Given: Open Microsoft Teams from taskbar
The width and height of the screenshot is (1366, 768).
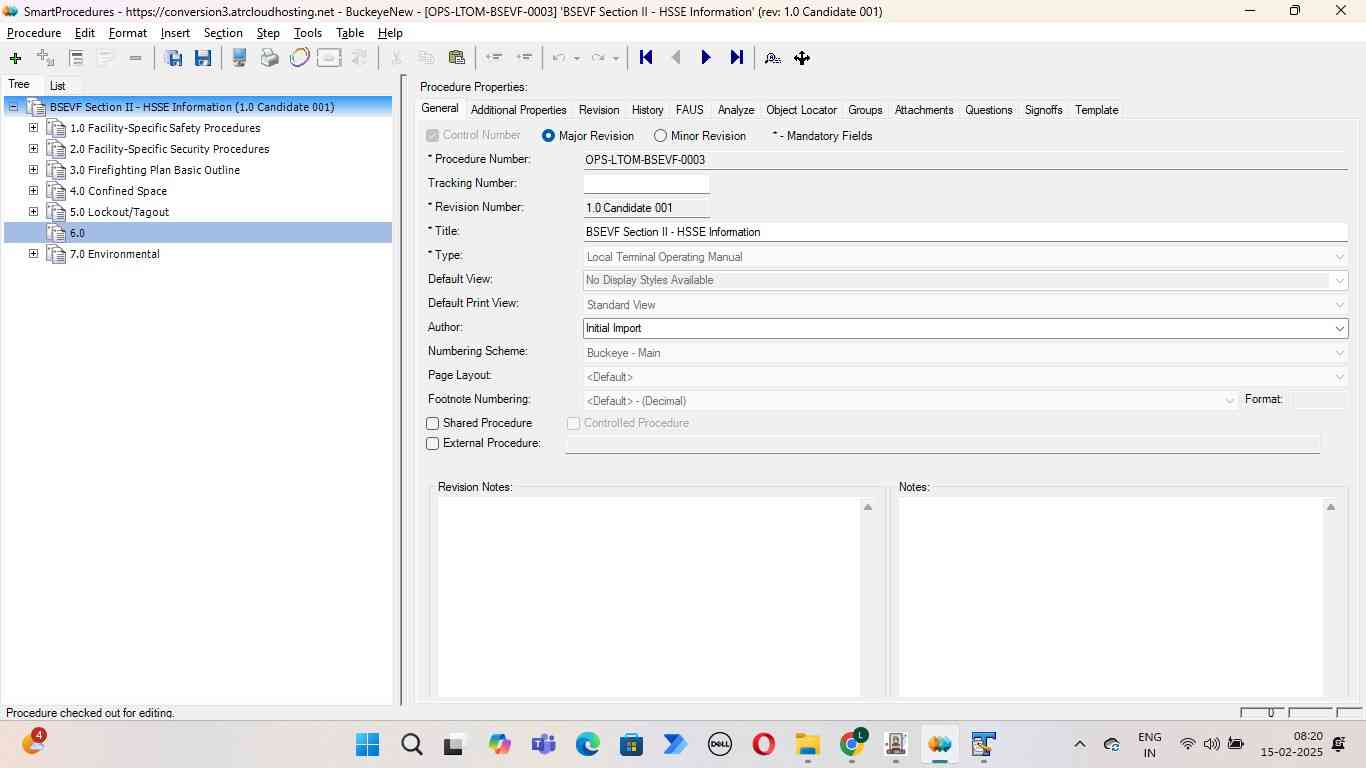Looking at the screenshot, I should (543, 744).
